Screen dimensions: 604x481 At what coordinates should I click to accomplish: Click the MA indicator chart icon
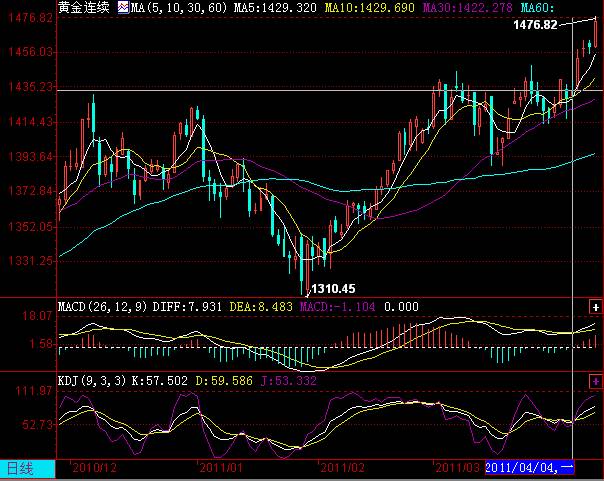(123, 7)
